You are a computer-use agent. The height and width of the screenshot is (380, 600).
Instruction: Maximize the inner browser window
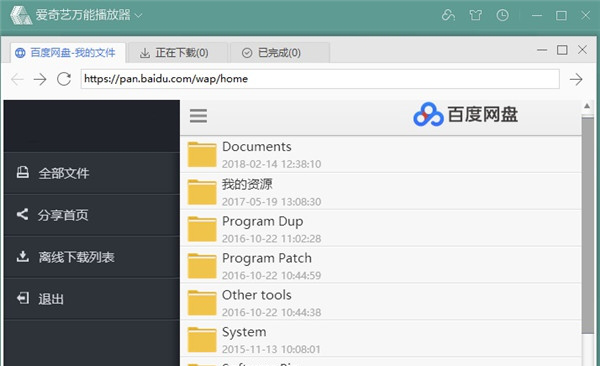(562, 50)
